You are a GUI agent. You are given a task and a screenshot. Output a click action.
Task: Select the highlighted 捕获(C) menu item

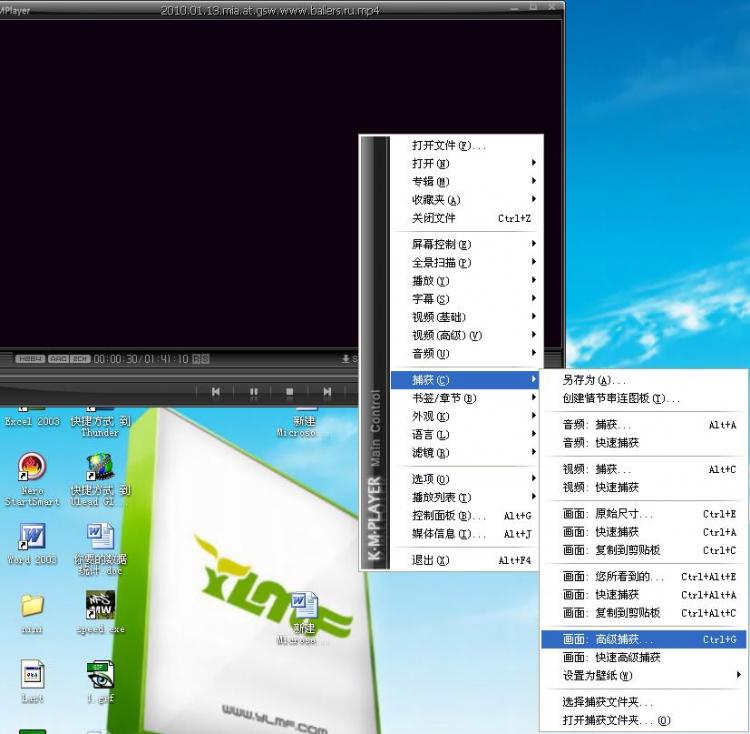point(465,380)
